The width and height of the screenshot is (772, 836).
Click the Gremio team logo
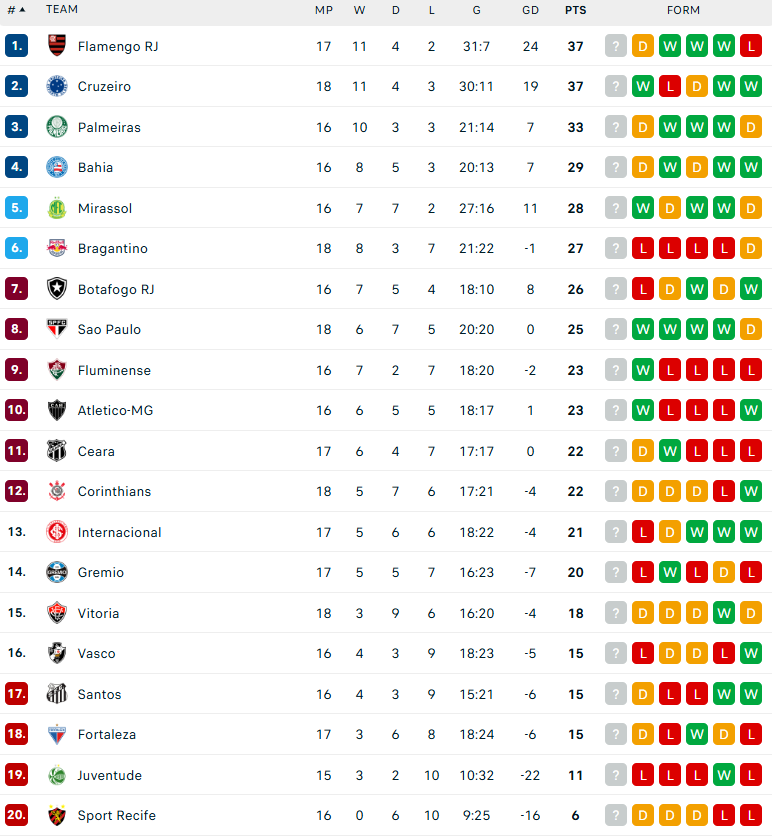(x=57, y=572)
